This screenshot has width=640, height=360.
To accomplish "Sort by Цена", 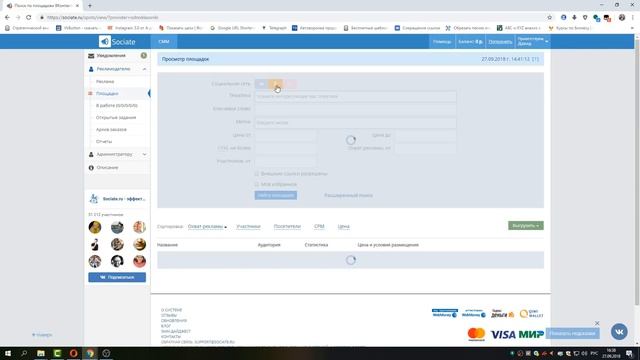I will point(343,227).
